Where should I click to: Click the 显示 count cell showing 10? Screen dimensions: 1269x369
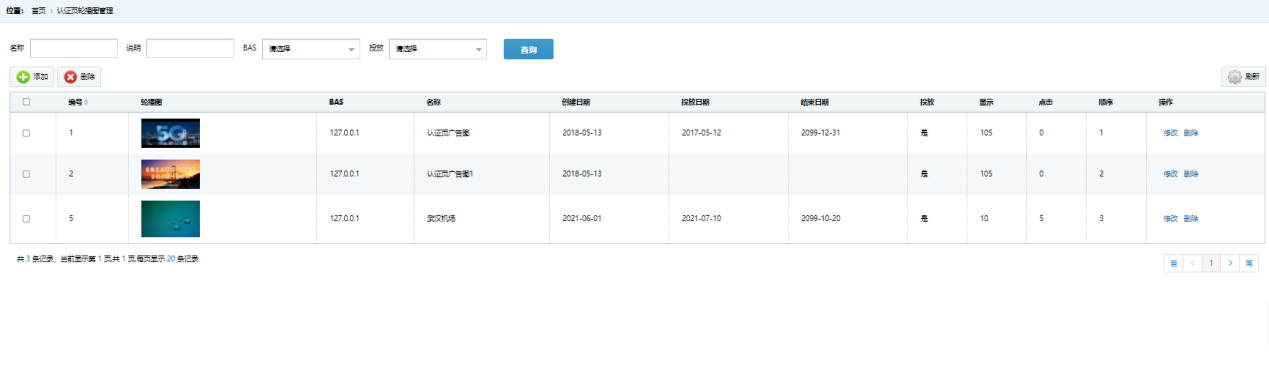pyautogui.click(x=984, y=218)
